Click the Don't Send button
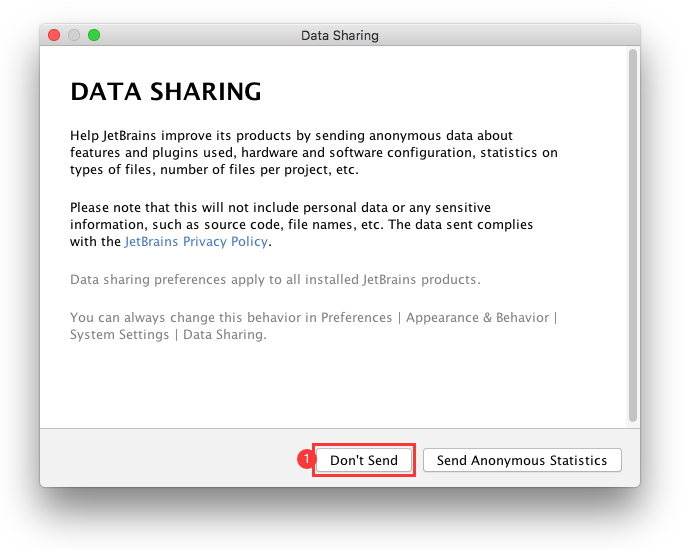This screenshot has width=683, height=549. click(x=364, y=461)
